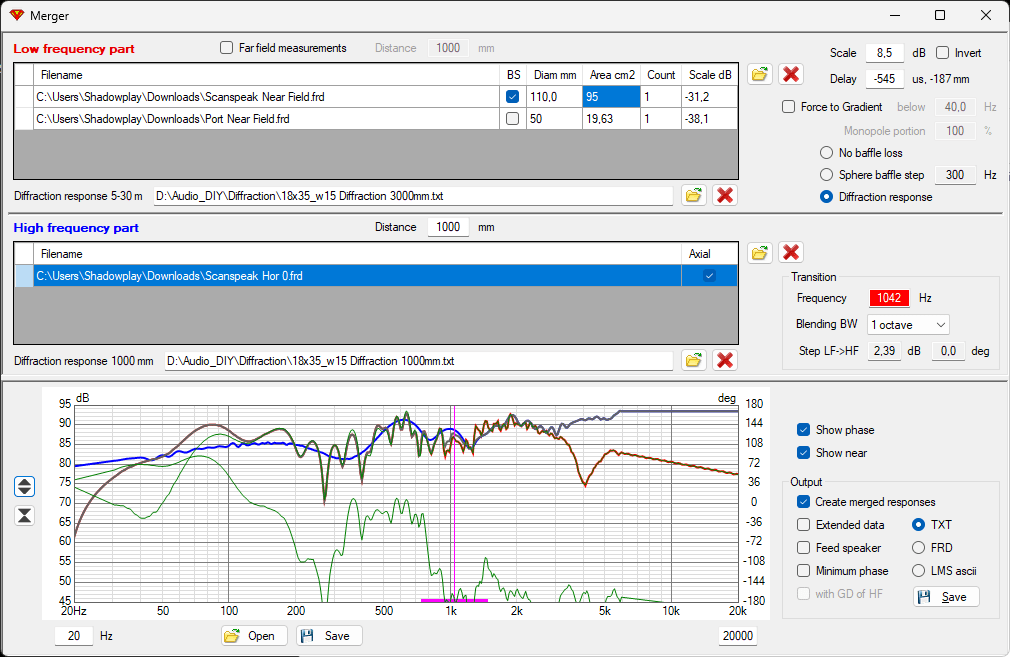Click Filename column header in low frequency table
Screen dimensions: 1010x657
click(x=266, y=75)
